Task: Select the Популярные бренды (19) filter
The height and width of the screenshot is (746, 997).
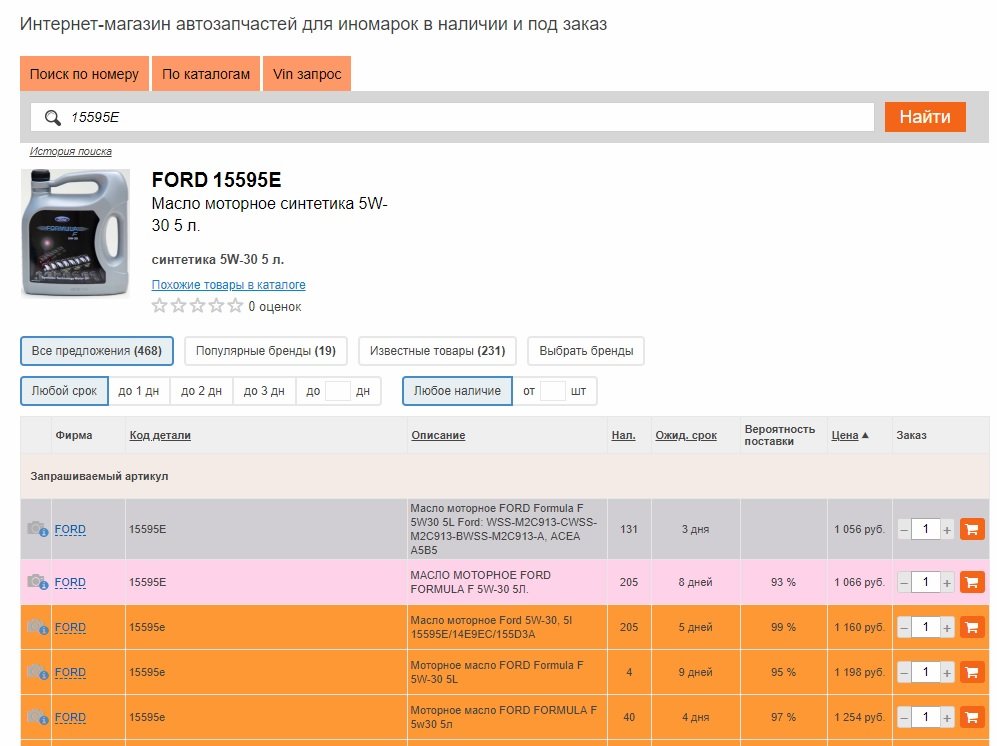Action: (266, 351)
